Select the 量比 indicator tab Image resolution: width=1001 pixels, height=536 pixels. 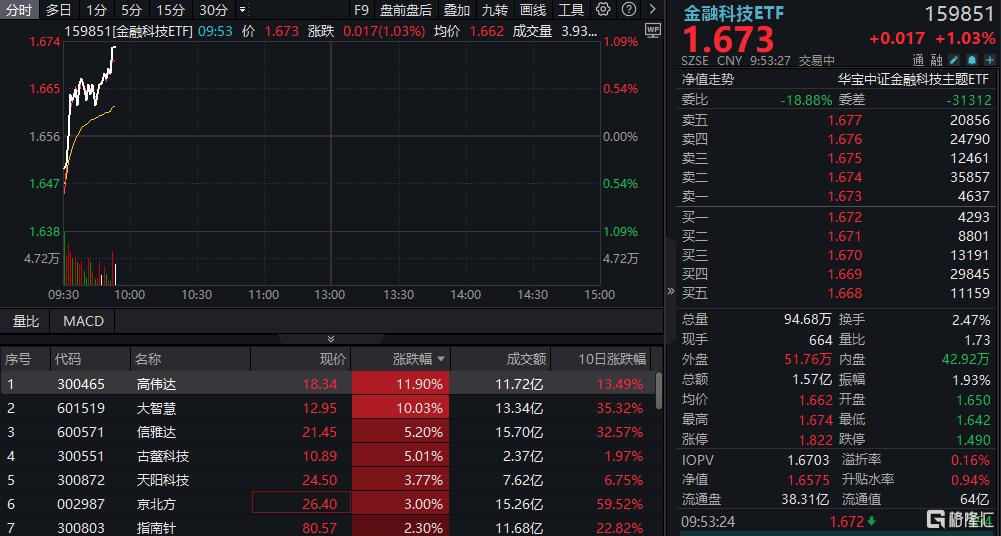[26, 321]
